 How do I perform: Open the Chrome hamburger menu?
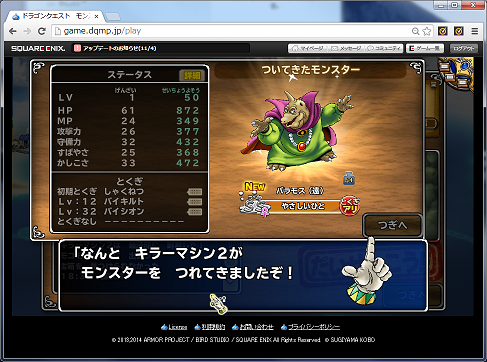point(475,31)
